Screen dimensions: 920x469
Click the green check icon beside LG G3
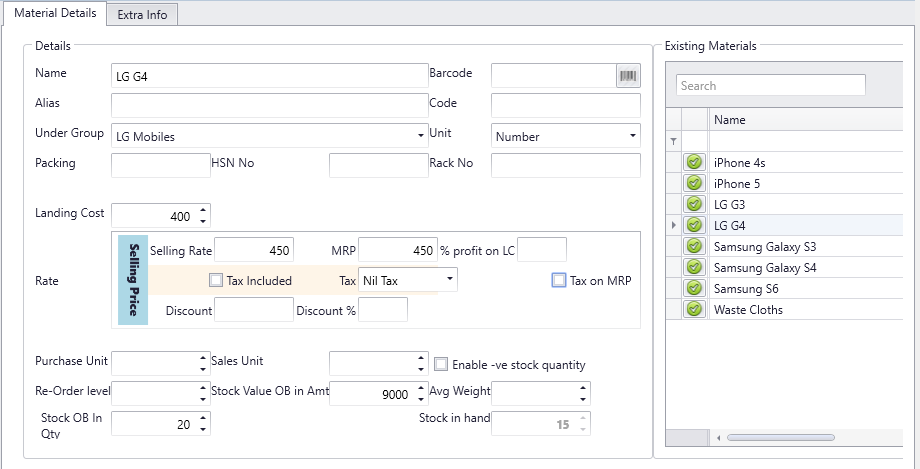(694, 204)
